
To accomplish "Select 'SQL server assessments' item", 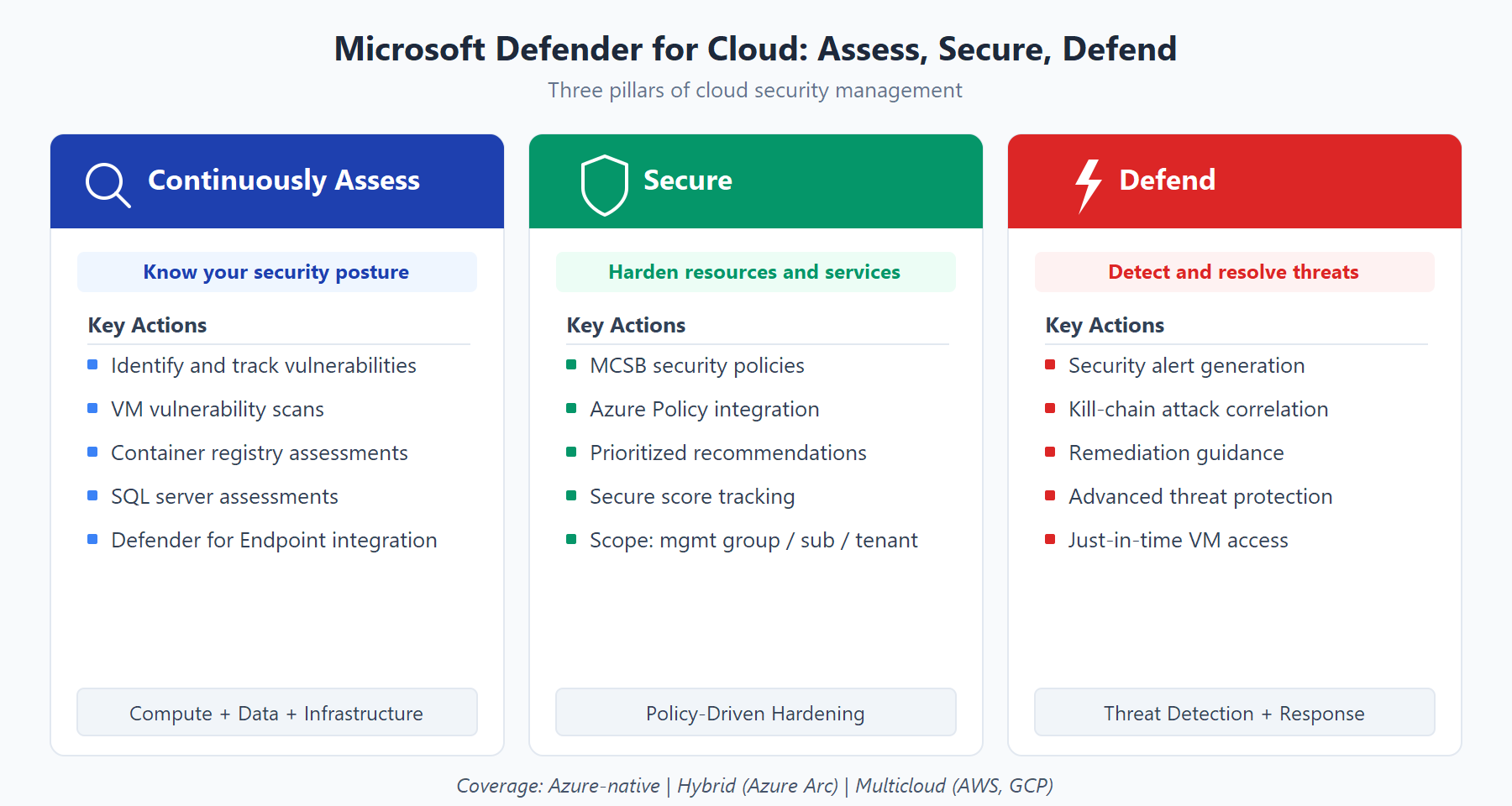I will click(224, 497).
